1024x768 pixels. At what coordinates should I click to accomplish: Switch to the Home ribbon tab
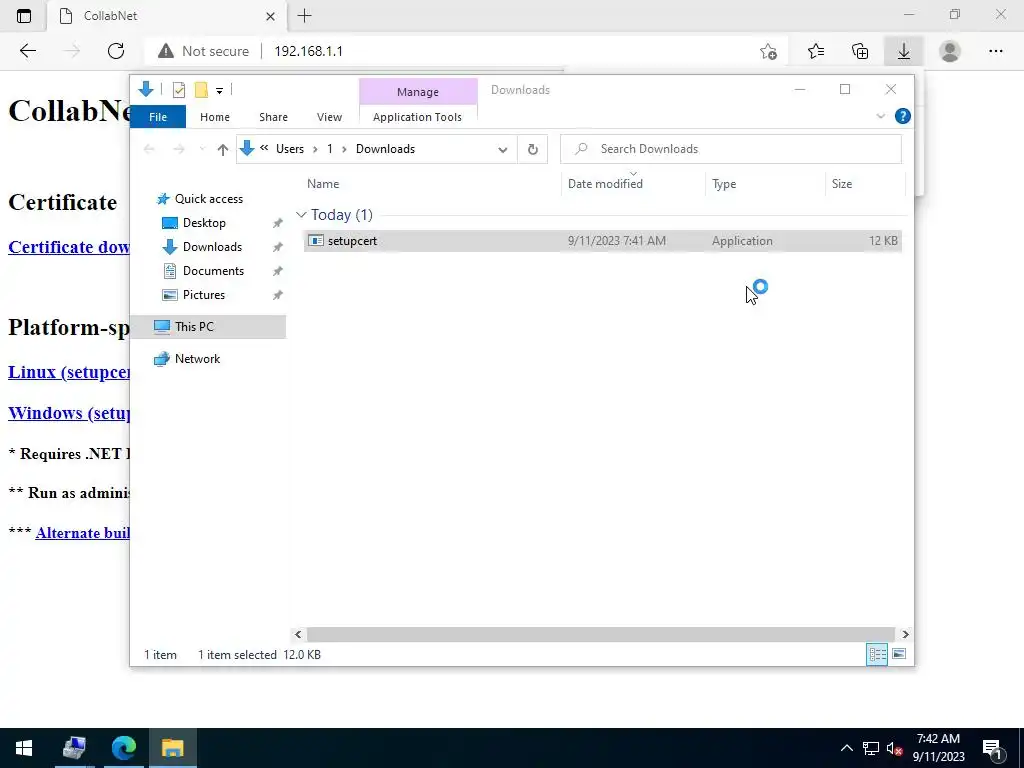tap(215, 117)
